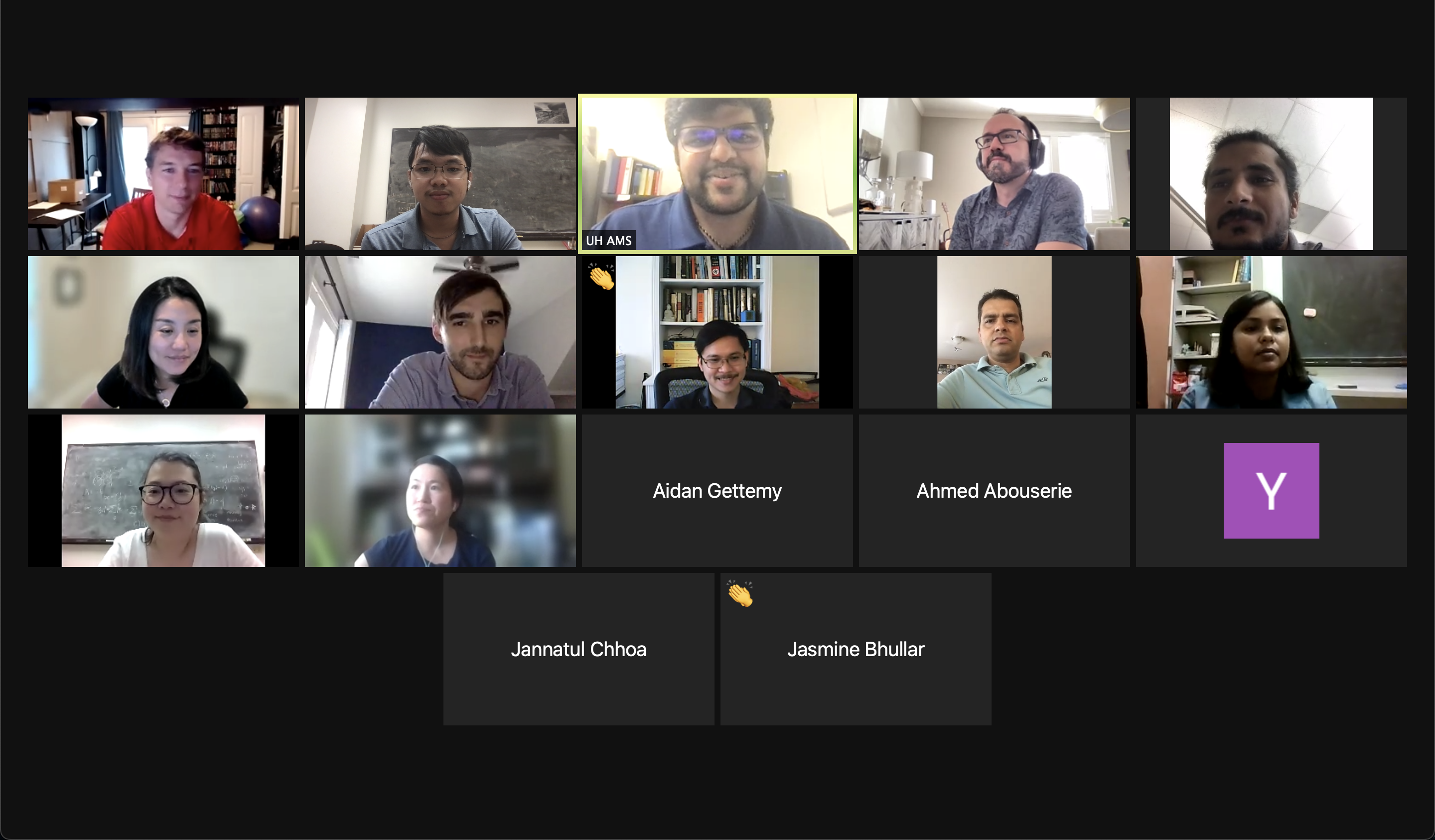The image size is (1435, 840).
Task: Select the purple Y avatar tile
Action: (x=1271, y=490)
